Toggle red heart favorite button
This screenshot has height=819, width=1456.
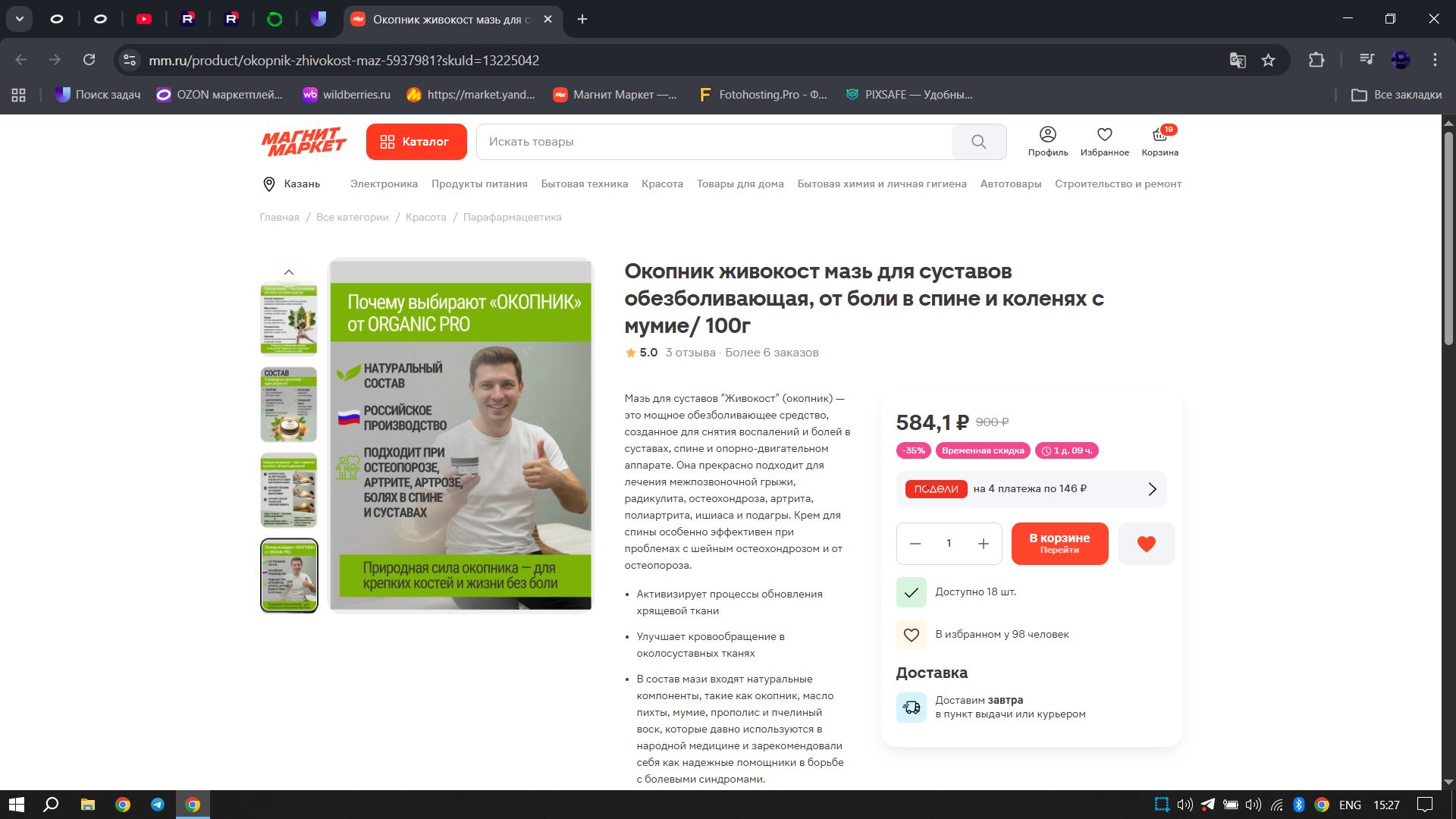1146,544
